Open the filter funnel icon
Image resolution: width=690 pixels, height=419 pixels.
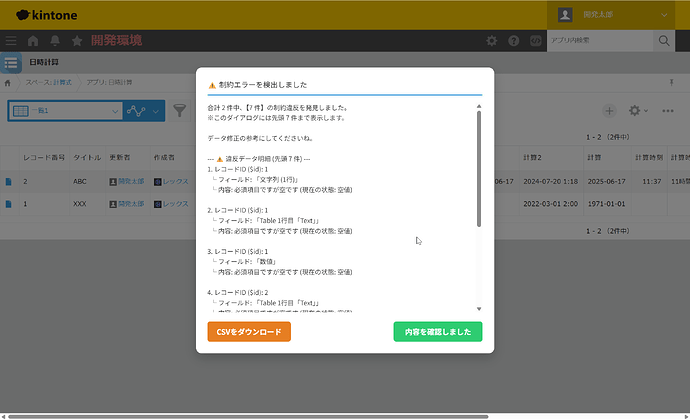click(180, 110)
